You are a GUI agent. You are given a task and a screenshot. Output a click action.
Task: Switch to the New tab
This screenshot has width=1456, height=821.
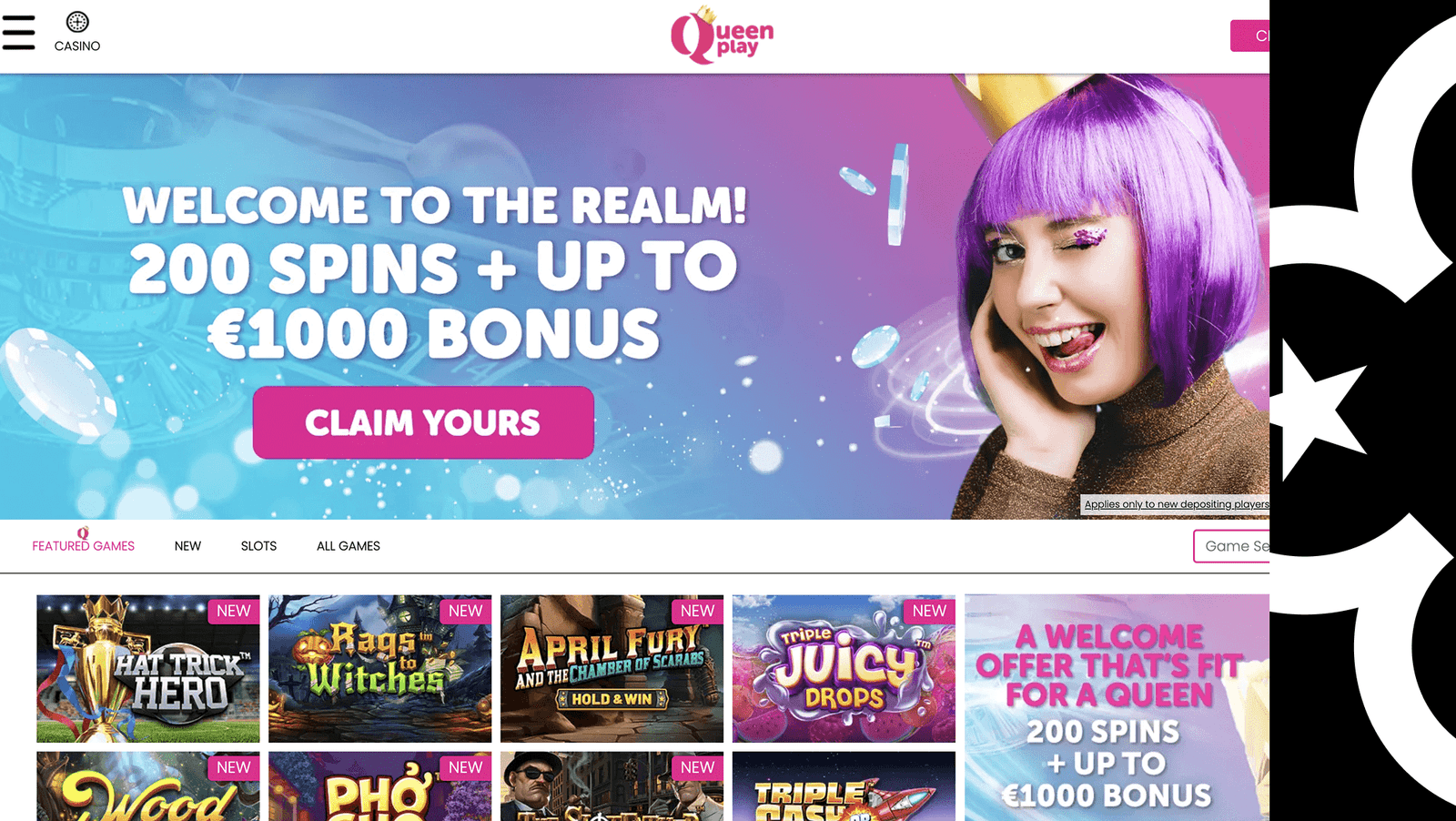pos(187,546)
